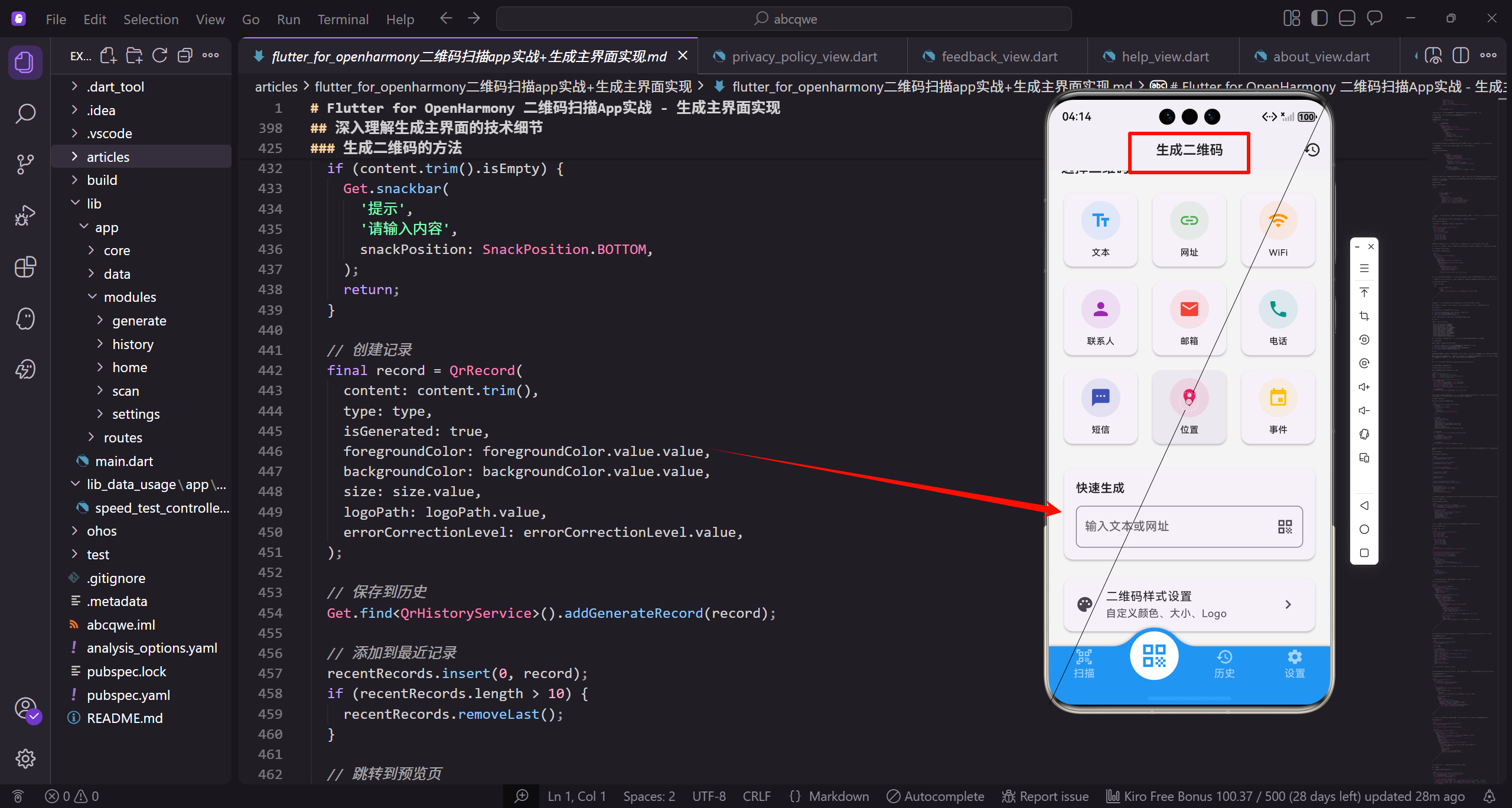This screenshot has height=808, width=1512.
Task: Toggle the primary side bar layout
Action: [x=1319, y=18]
